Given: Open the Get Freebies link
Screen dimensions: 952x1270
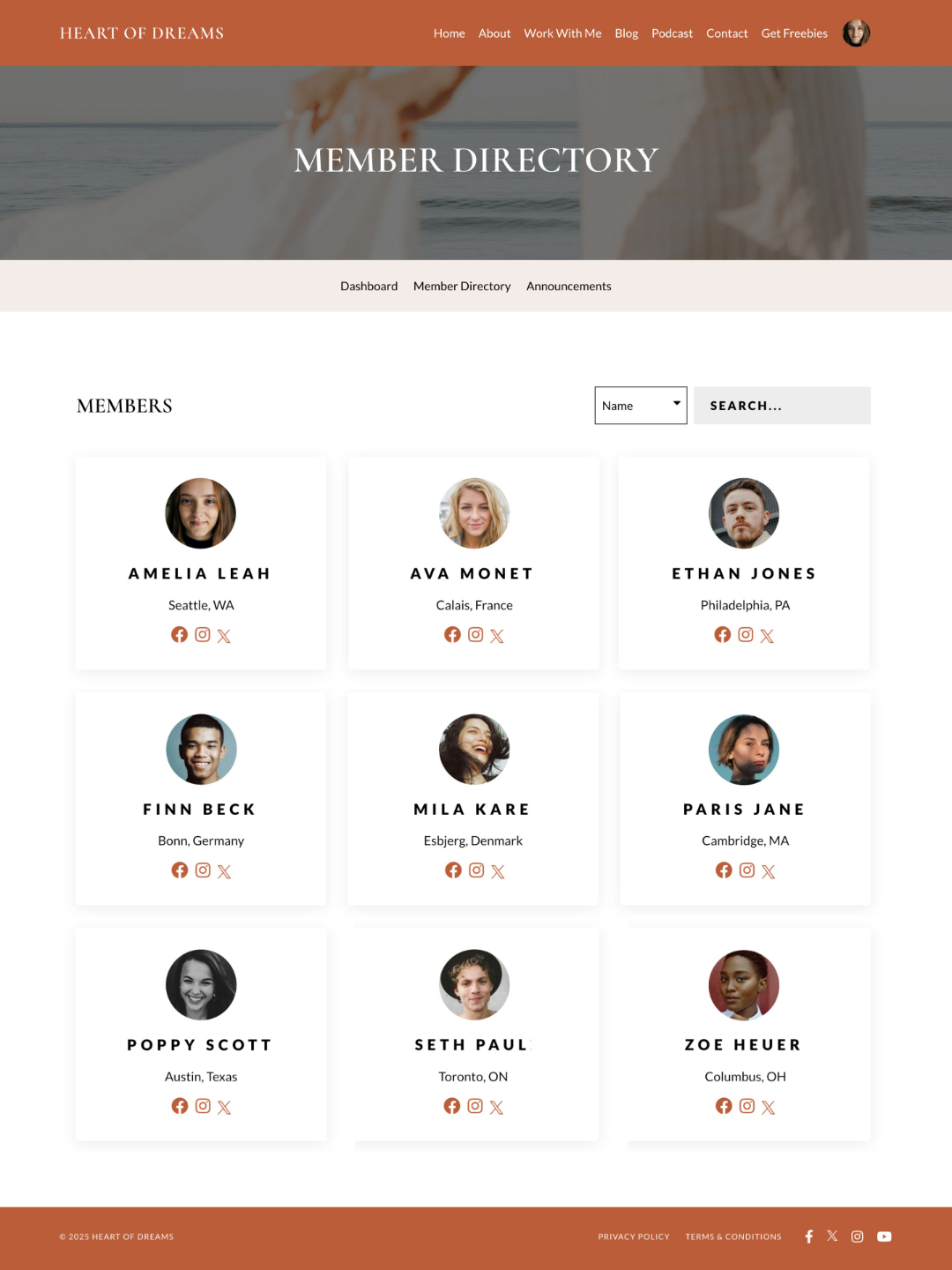Looking at the screenshot, I should point(794,34).
